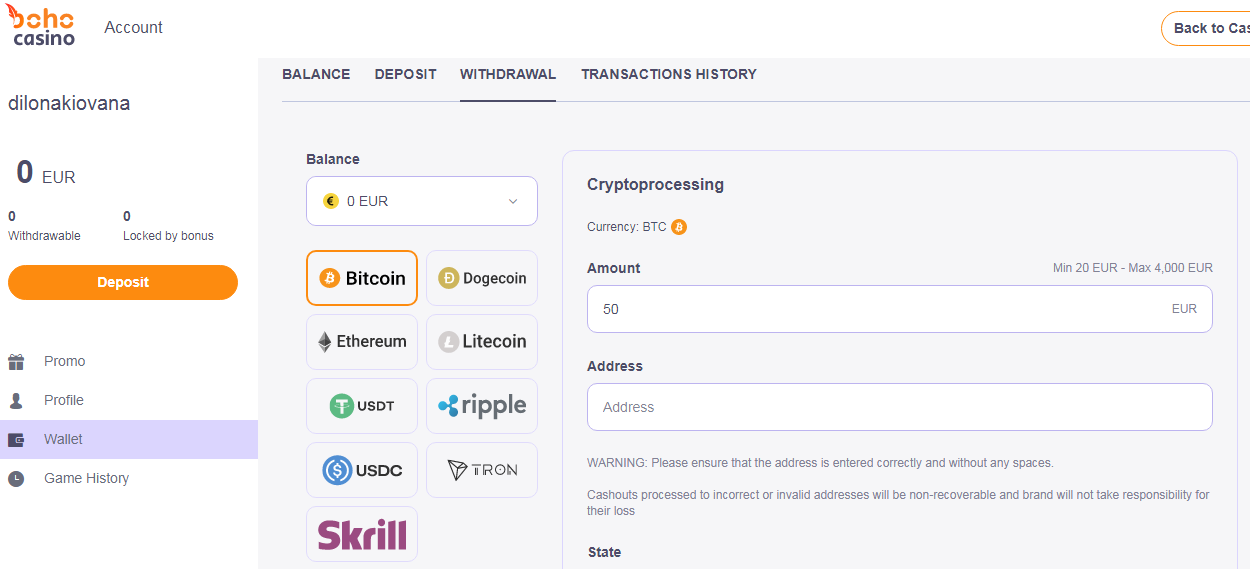Open Promo from the sidebar
1250x569 pixels.
(x=64, y=361)
